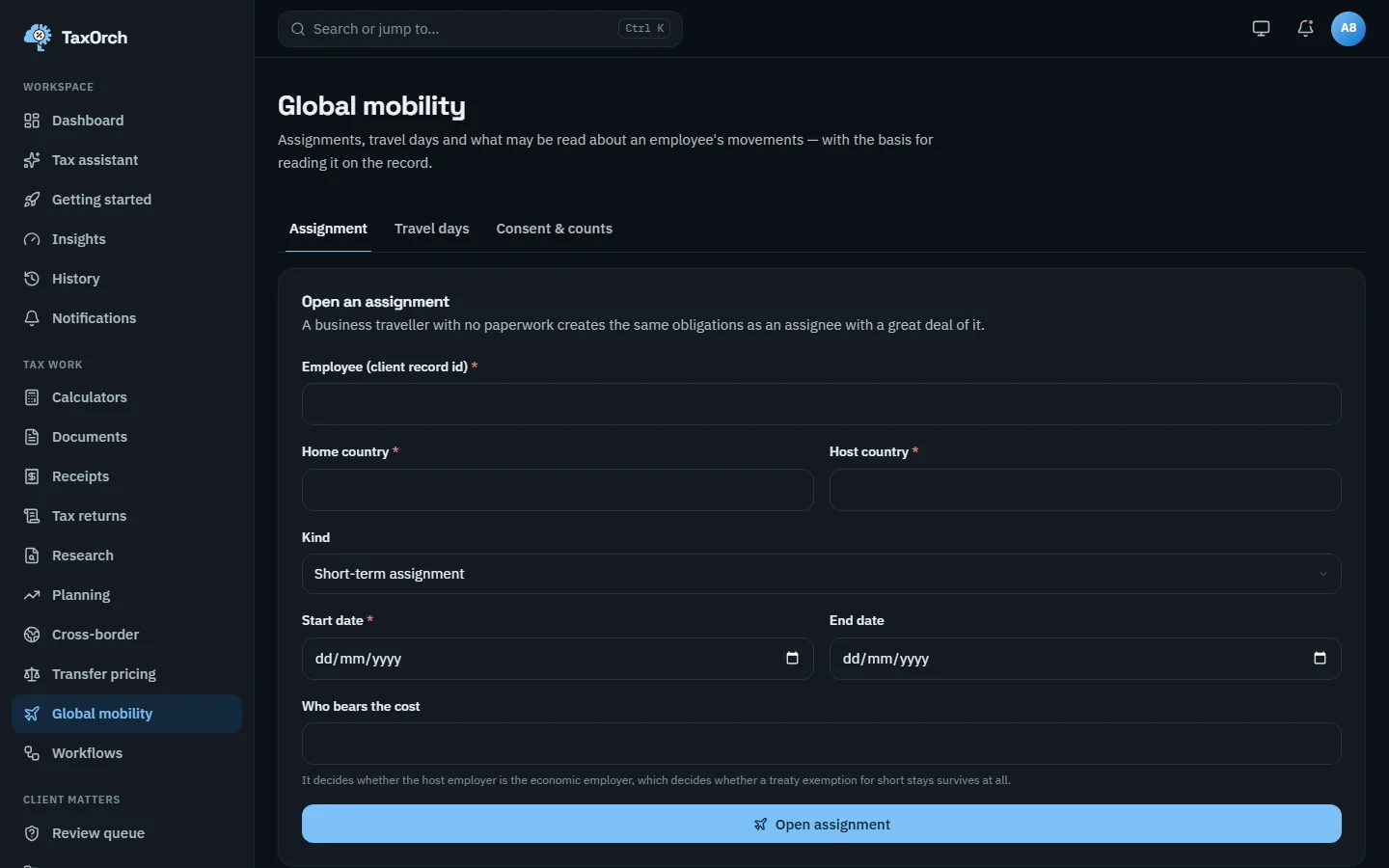Open Documents sidebar item
Image resolution: width=1389 pixels, height=868 pixels.
pyautogui.click(x=126, y=437)
